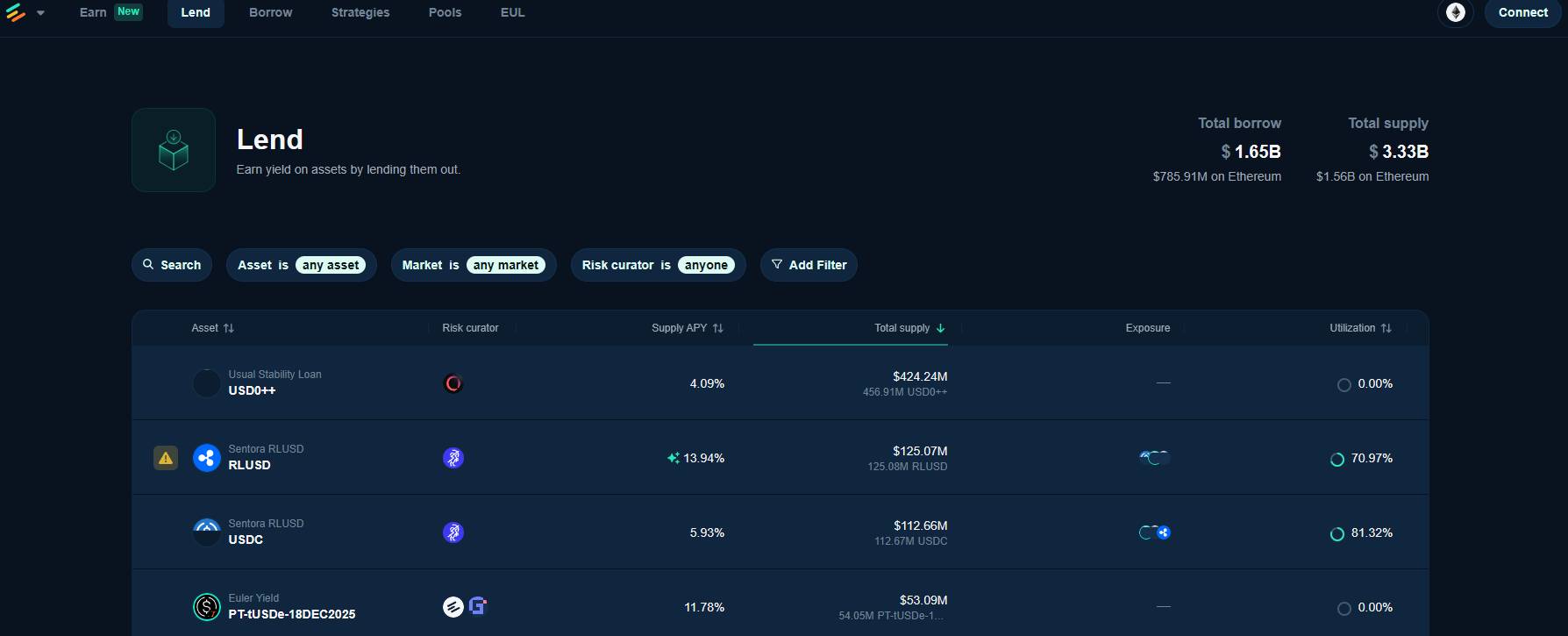1568x636 pixels.
Task: Go to the Strategies tab
Action: coord(360,12)
